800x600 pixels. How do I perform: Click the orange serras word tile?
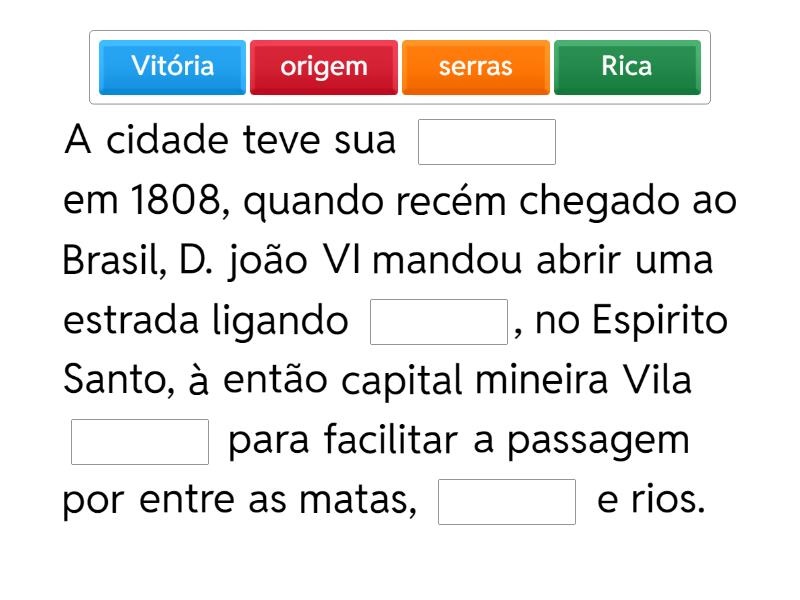[x=476, y=67]
